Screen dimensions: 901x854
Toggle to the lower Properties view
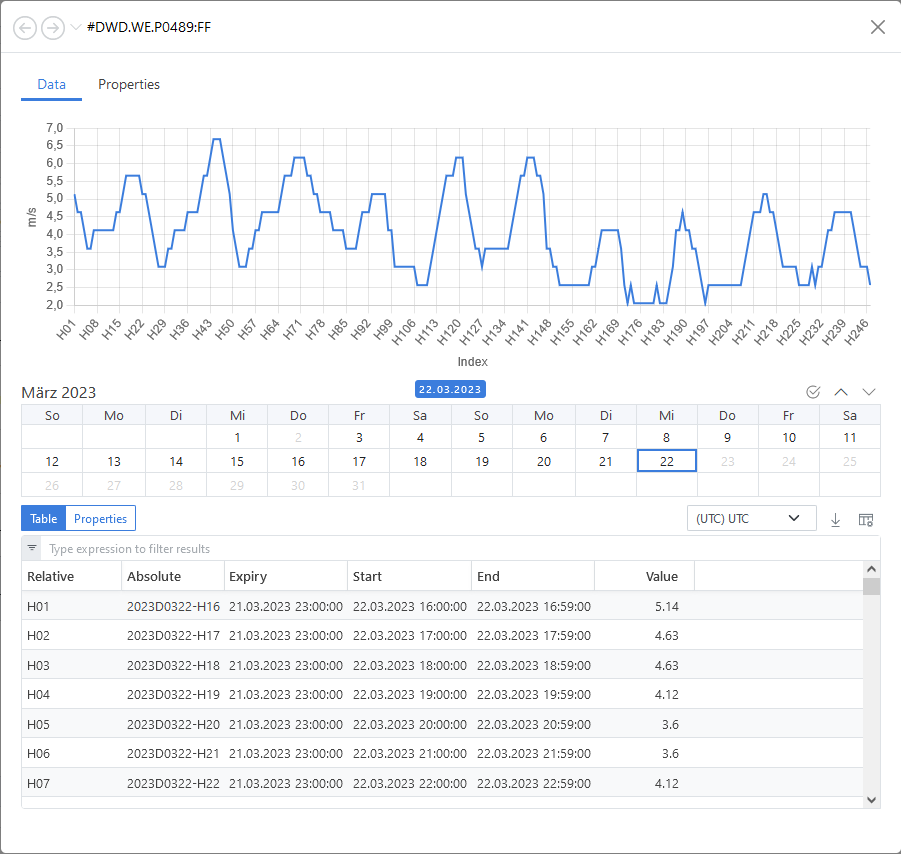pos(100,518)
